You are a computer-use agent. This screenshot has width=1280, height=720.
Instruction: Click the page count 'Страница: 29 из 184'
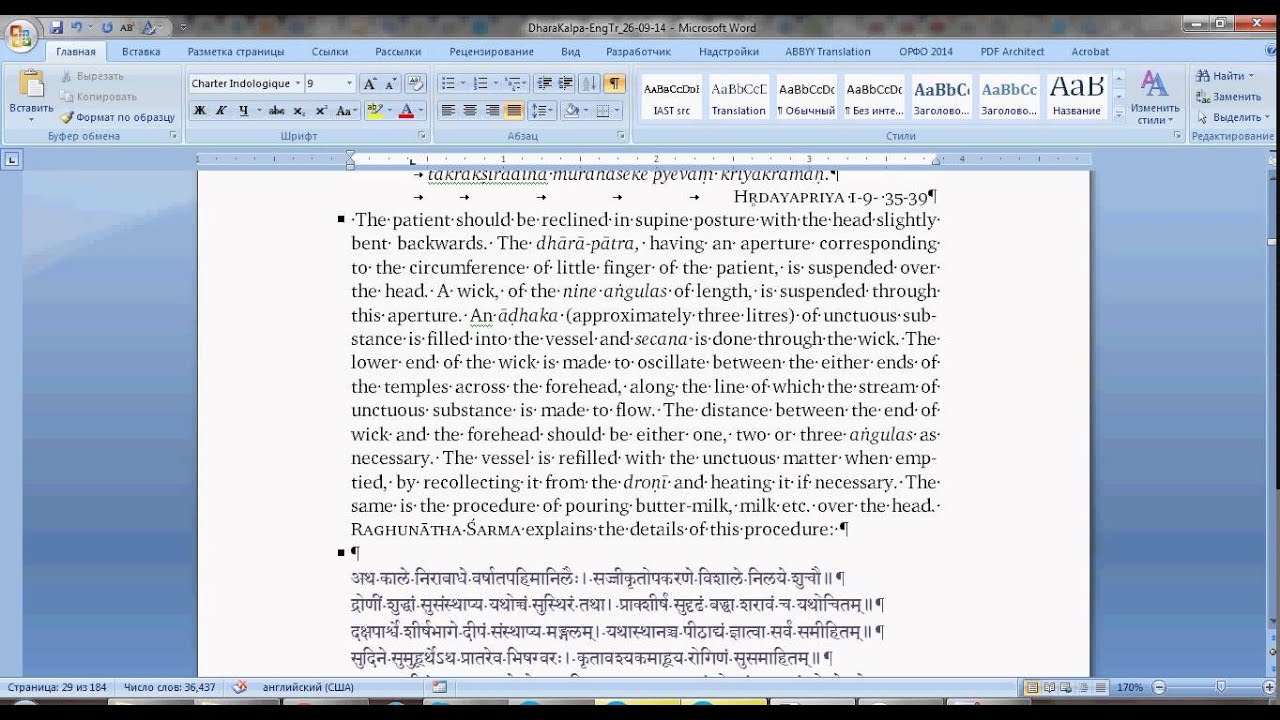pyautogui.click(x=58, y=688)
